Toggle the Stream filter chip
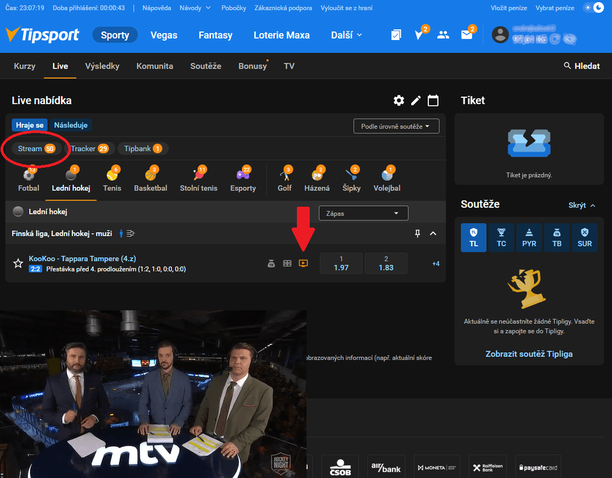 [36, 149]
